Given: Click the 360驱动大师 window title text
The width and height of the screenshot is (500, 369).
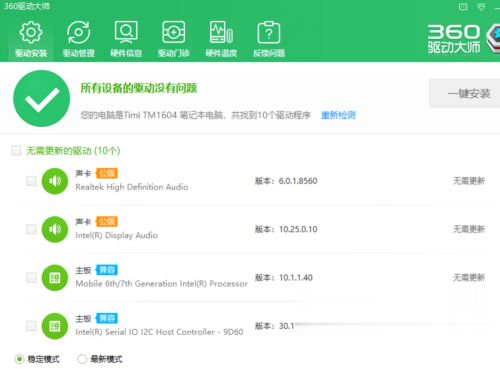Looking at the screenshot, I should [27, 6].
